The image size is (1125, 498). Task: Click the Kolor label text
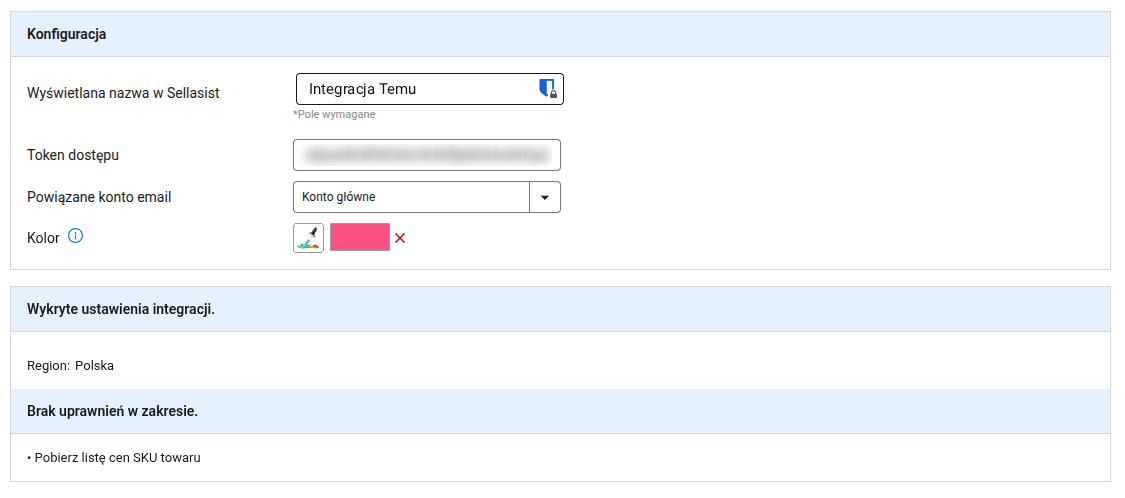[43, 238]
